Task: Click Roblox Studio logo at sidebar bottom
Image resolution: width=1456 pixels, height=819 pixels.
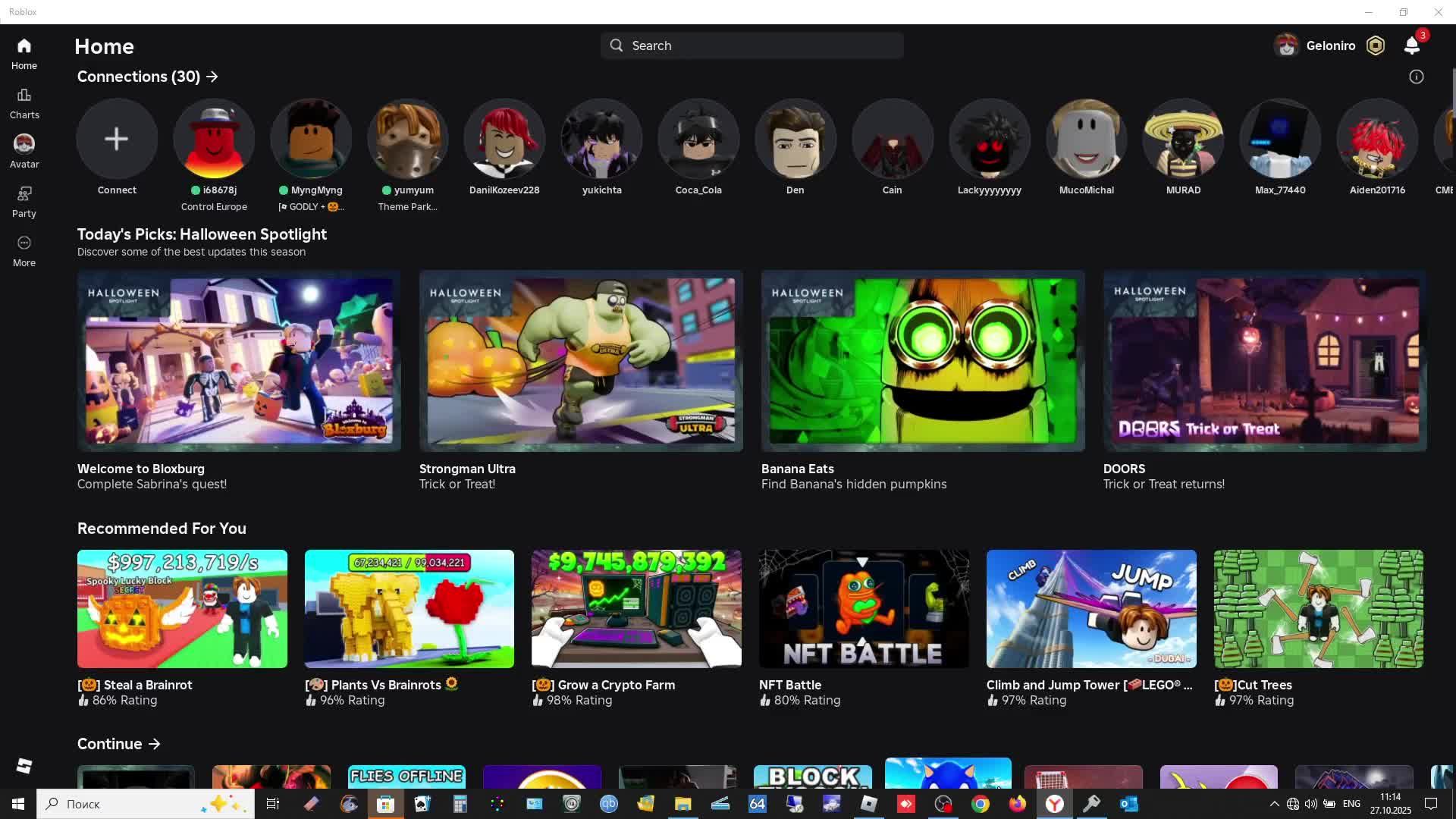Action: (x=24, y=766)
